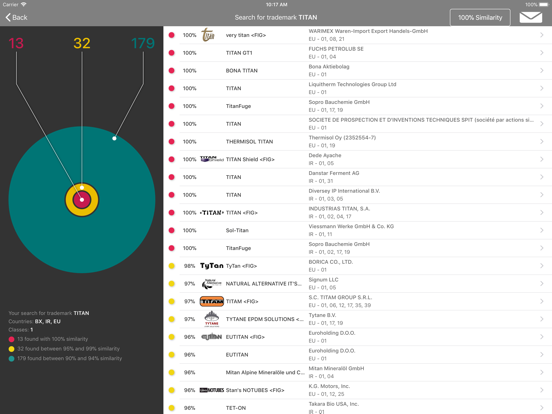Viewport: 552px width, 414px height.
Task: Click Takara Bio USA, Inc. owner text
Action: click(x=334, y=404)
